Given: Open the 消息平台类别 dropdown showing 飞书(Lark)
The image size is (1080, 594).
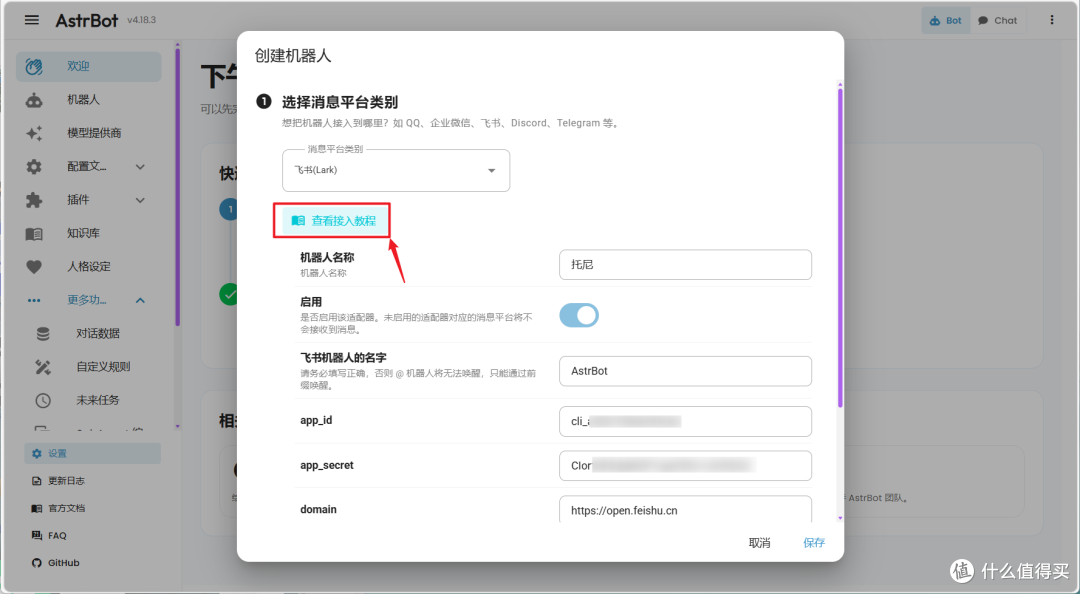Looking at the screenshot, I should [396, 170].
